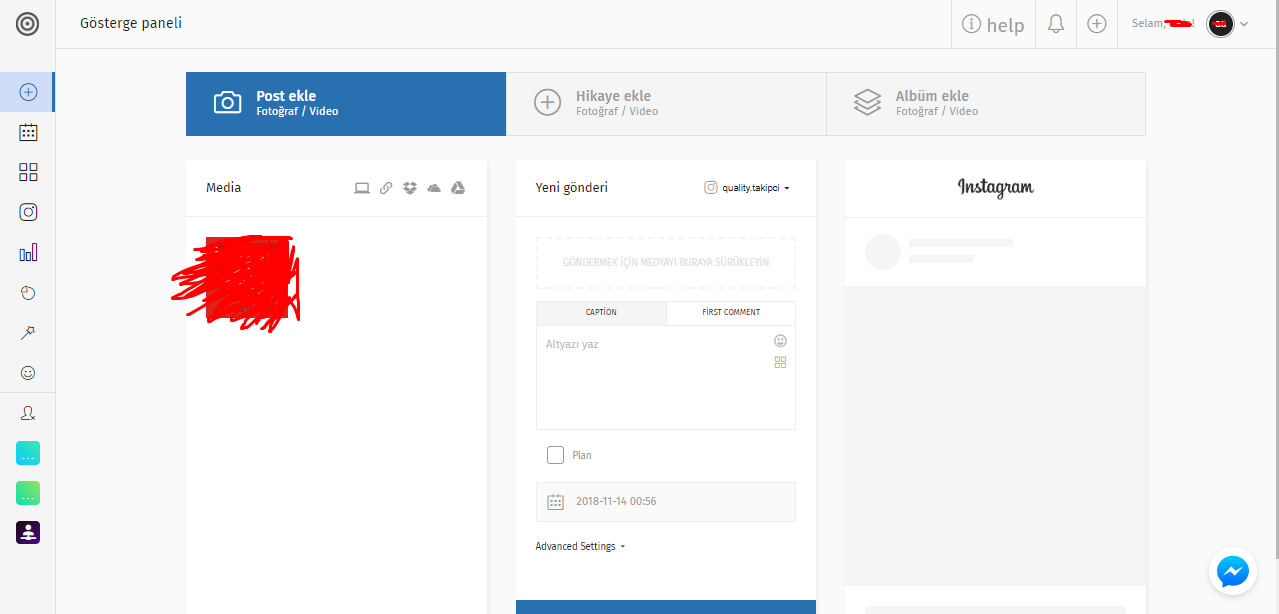This screenshot has height=614, width=1279.
Task: Enable the Plan checkbox
Action: click(x=555, y=455)
